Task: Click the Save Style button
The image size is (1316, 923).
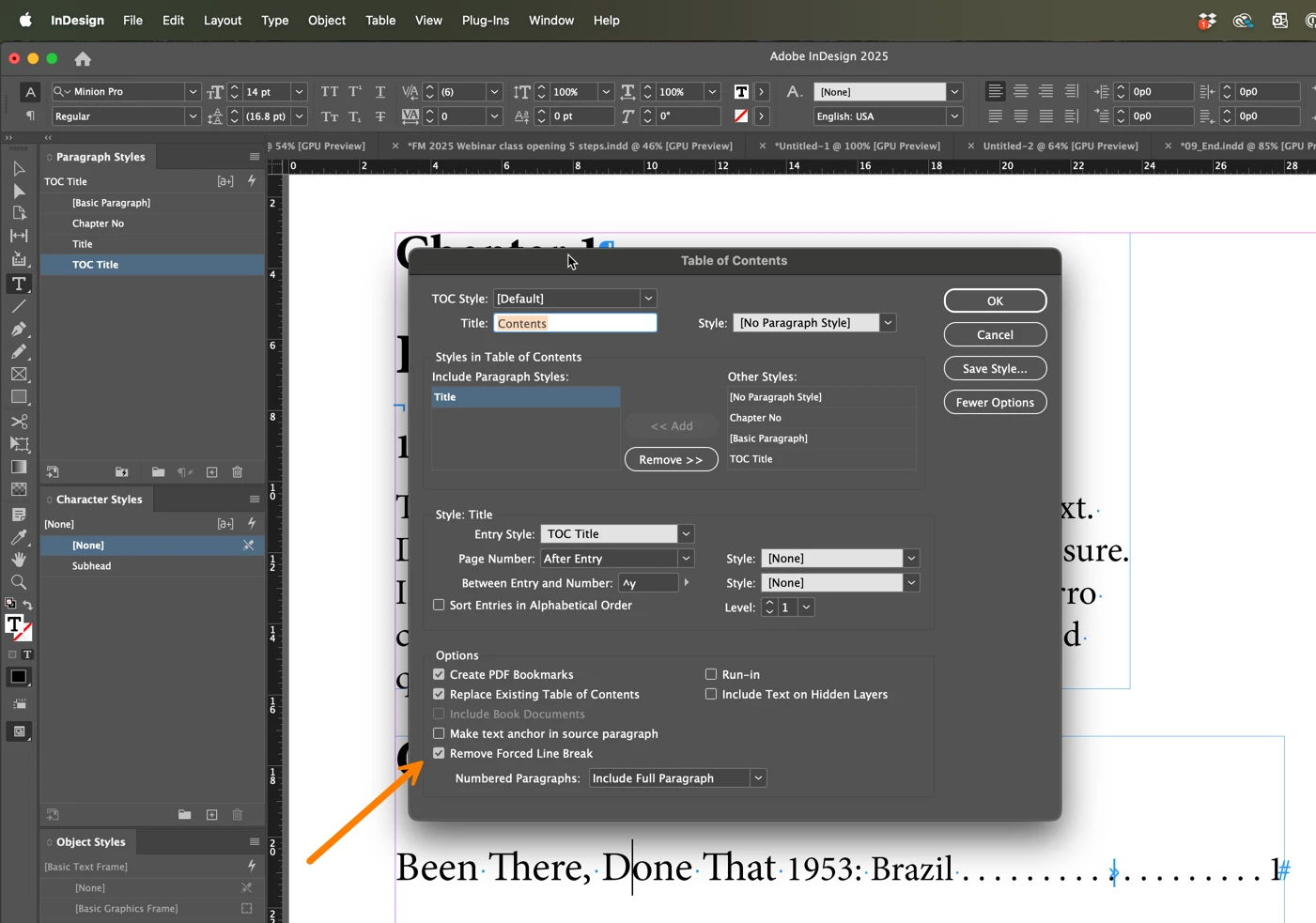Action: pos(995,368)
